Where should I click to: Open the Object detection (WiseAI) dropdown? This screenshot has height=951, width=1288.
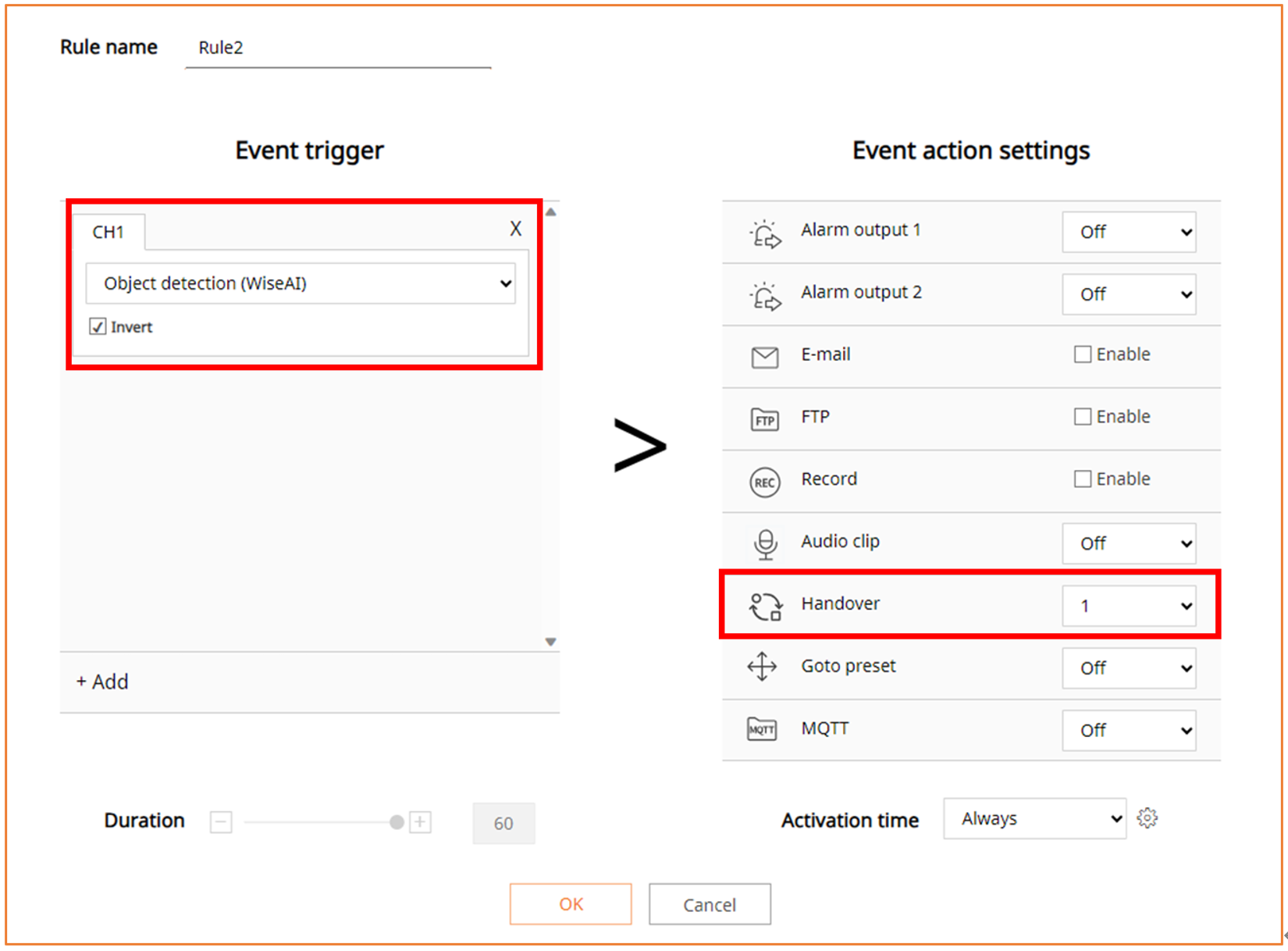(x=301, y=283)
